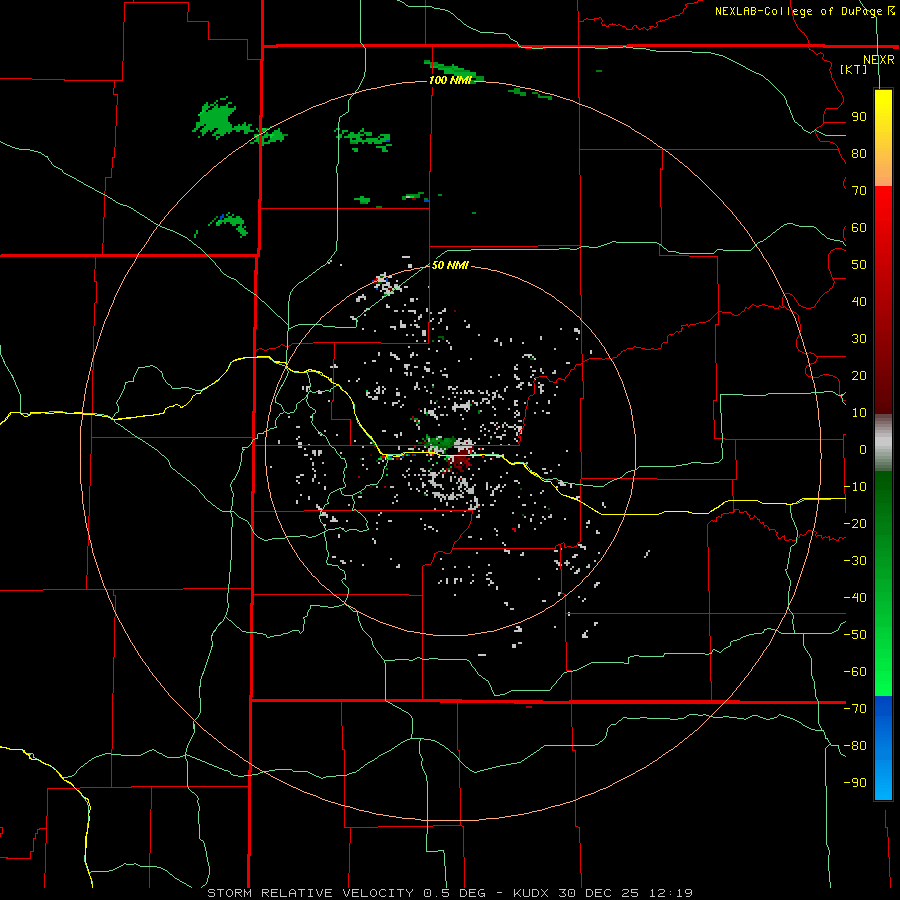Select the positive 20 scale label

pyautogui.click(x=859, y=376)
